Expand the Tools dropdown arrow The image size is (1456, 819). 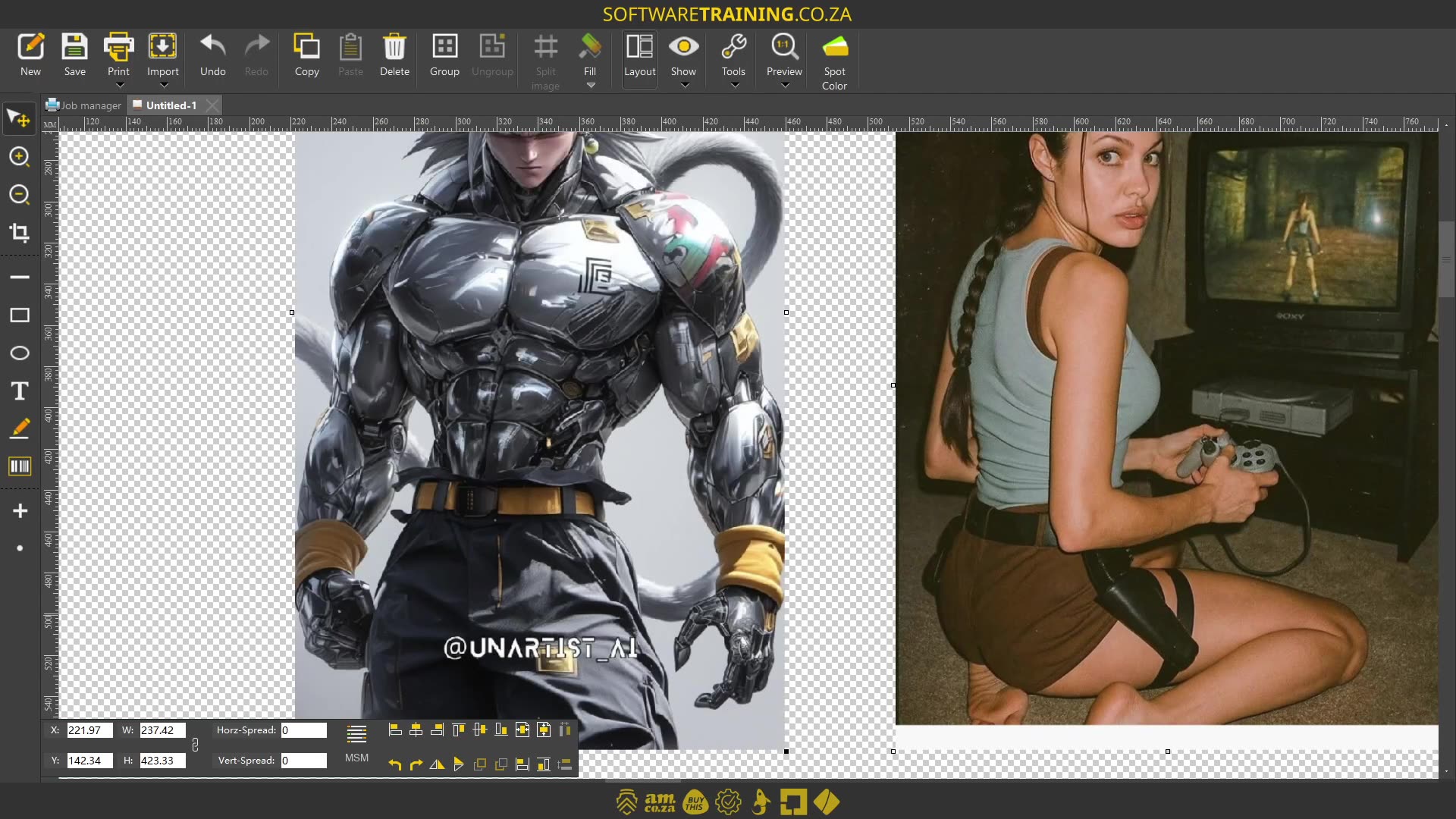pos(734,85)
